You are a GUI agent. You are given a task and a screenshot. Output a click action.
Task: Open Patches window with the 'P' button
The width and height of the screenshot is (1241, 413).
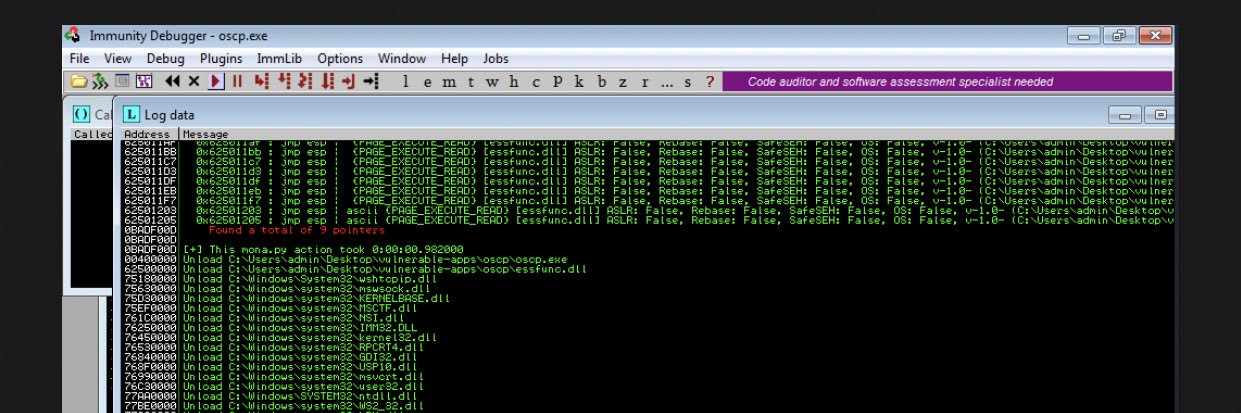557,82
